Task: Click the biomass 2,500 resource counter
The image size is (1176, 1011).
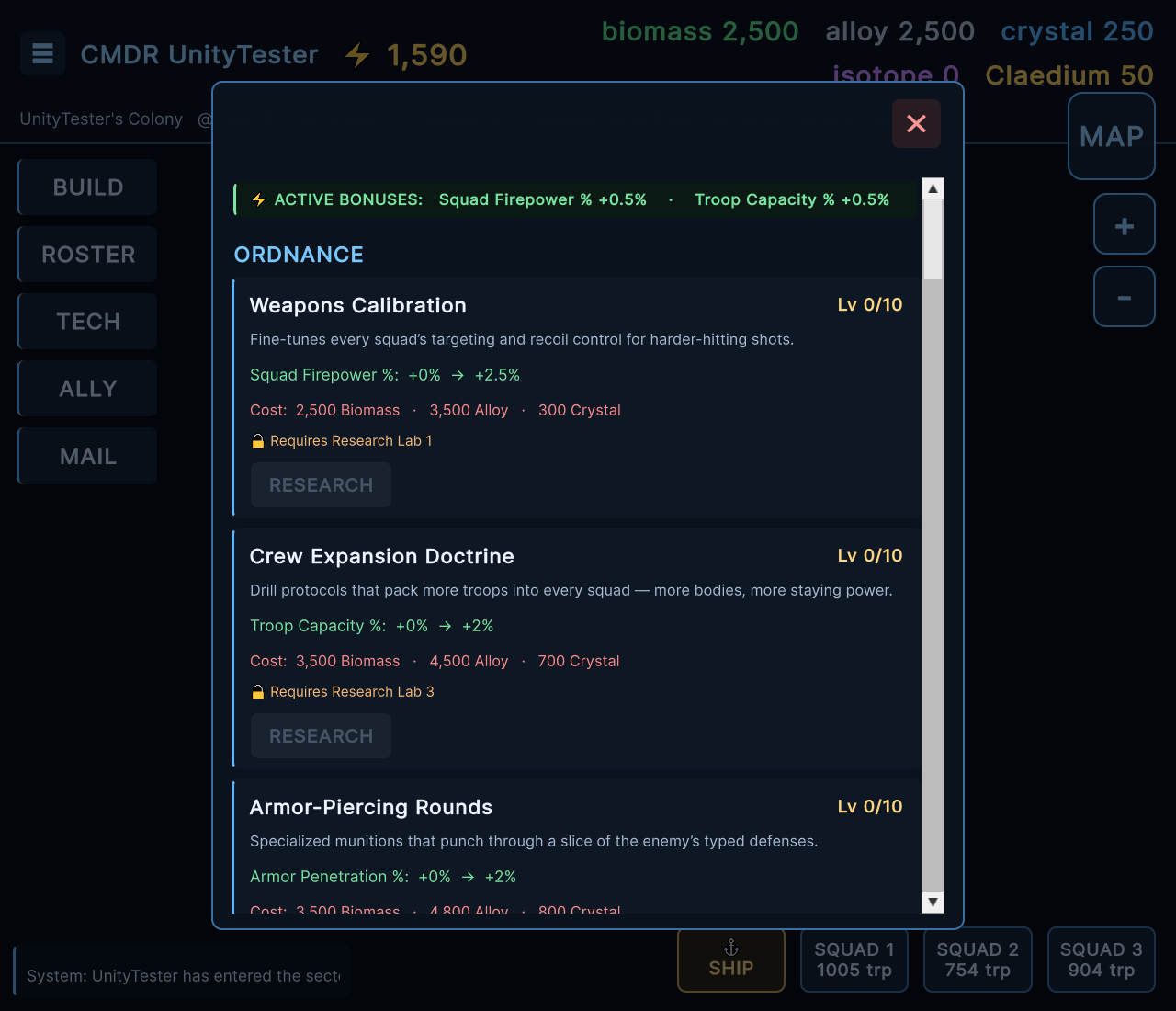Action: (x=700, y=31)
